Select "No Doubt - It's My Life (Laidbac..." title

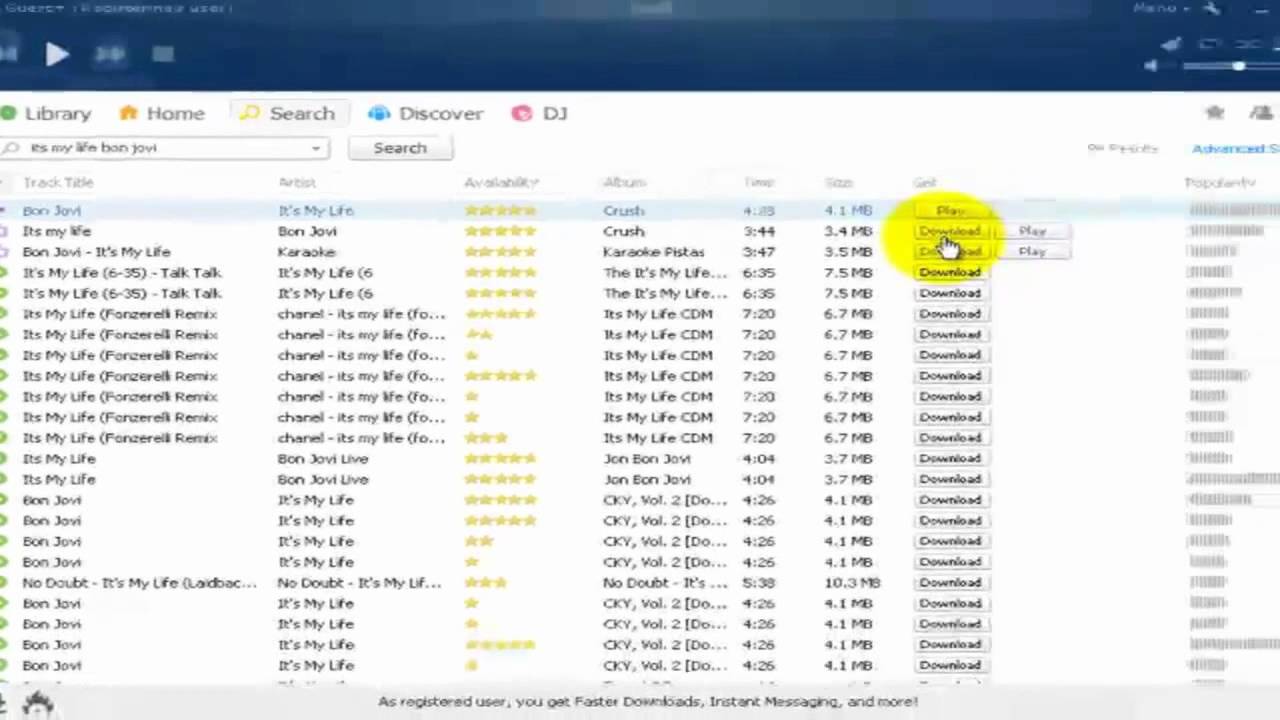point(140,583)
